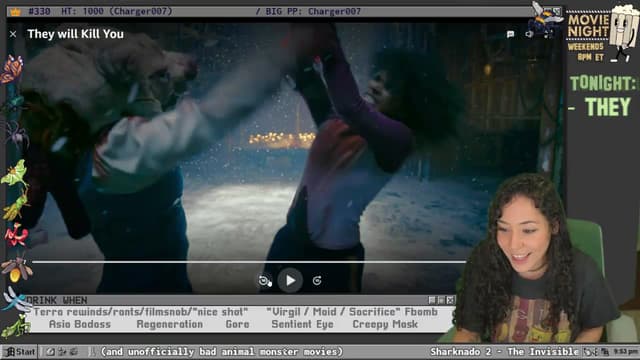Close the DRINK WHEN window
640x360 pixels.
point(450,300)
